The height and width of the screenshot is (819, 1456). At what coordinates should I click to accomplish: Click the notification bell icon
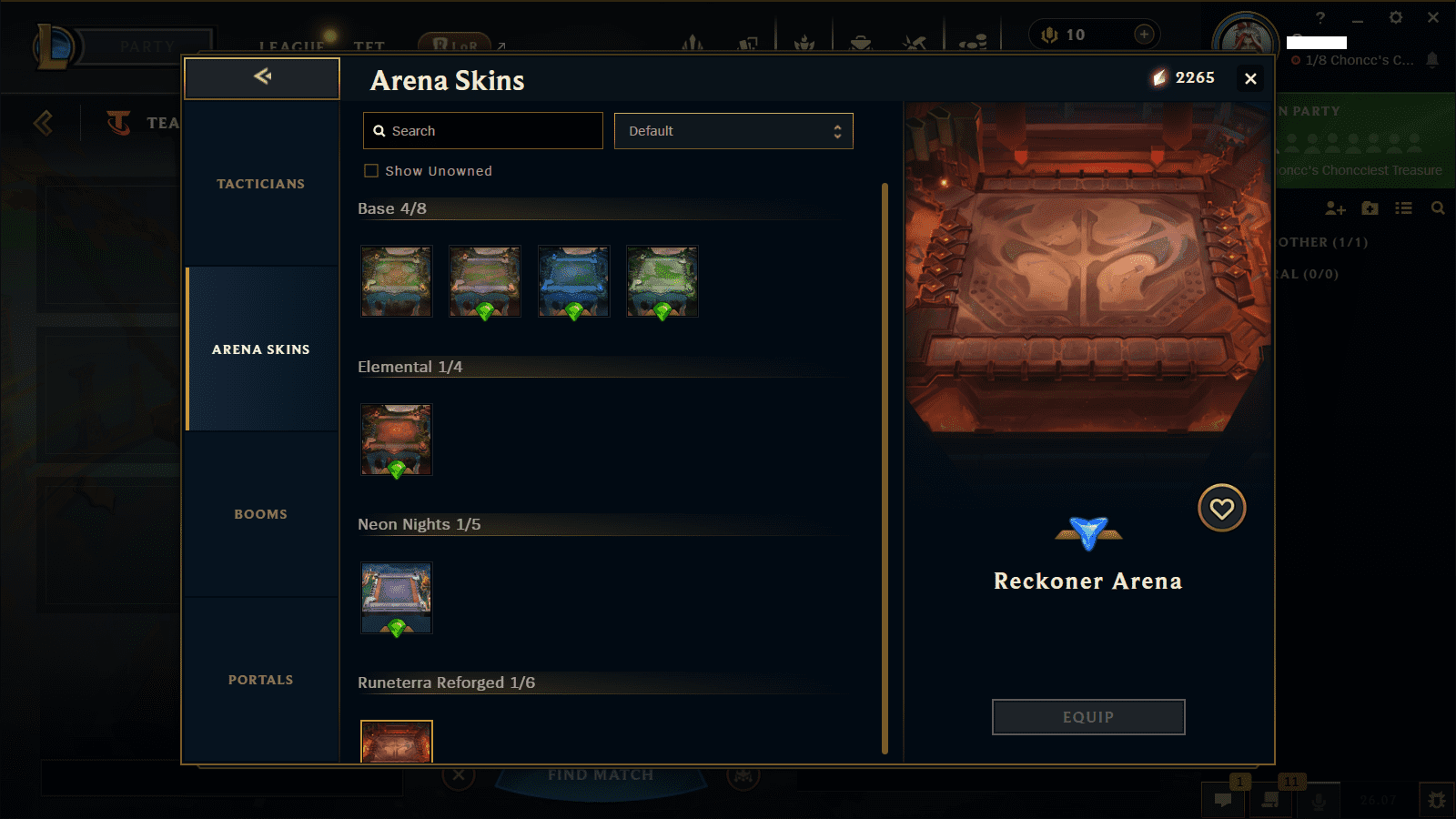(x=1432, y=60)
